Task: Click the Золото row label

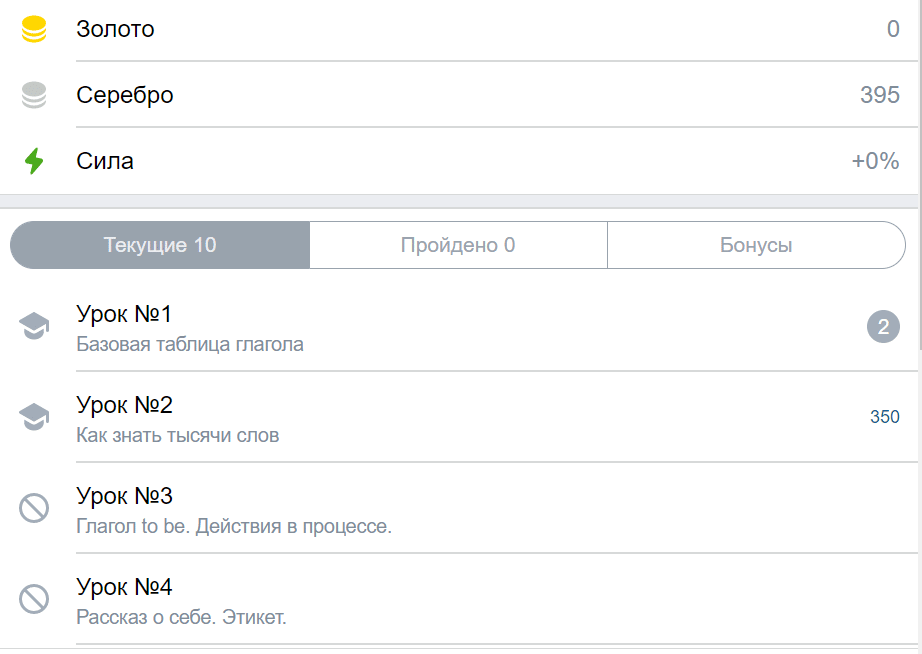Action: [x=115, y=29]
